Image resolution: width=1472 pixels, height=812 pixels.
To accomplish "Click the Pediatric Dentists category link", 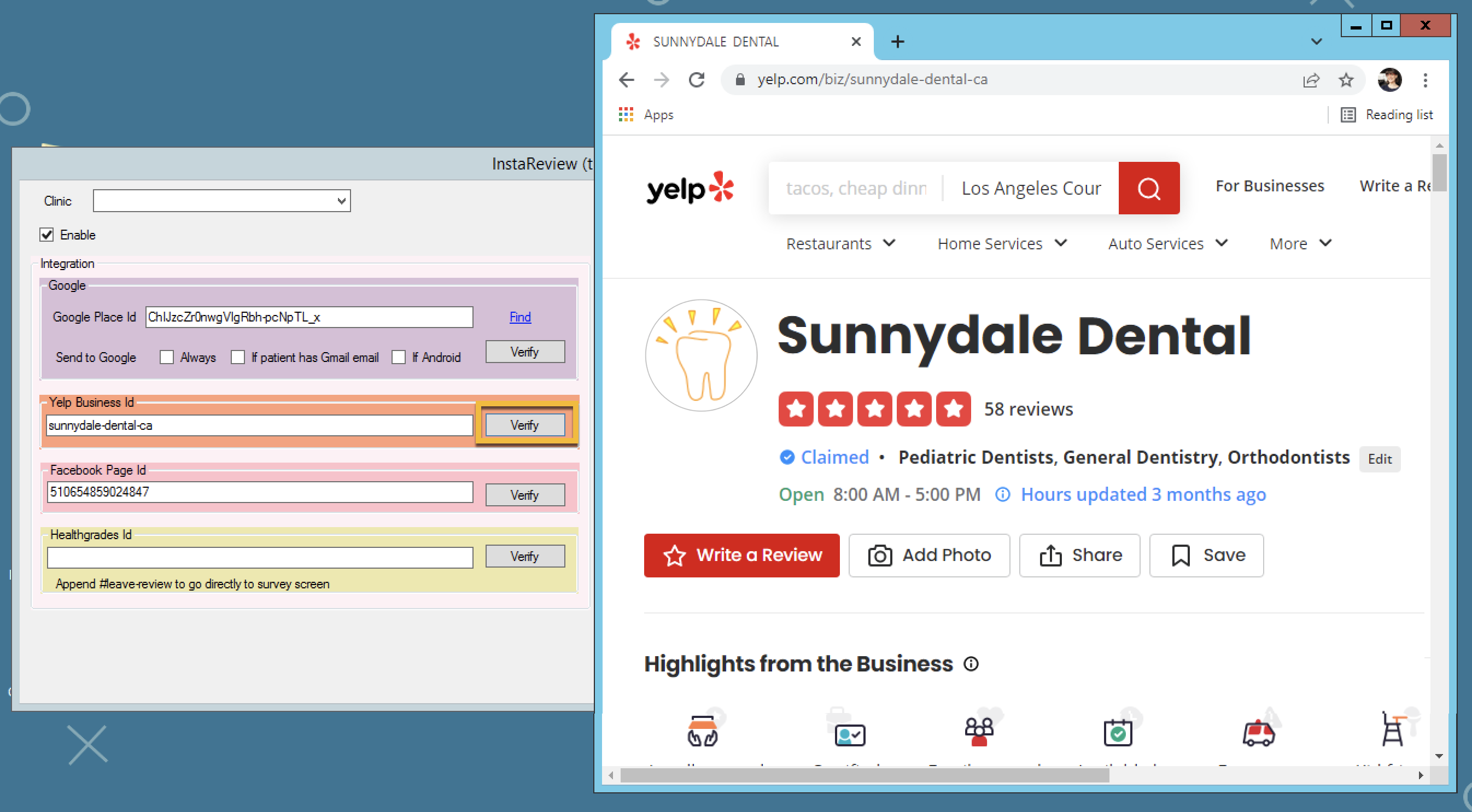I will click(976, 457).
